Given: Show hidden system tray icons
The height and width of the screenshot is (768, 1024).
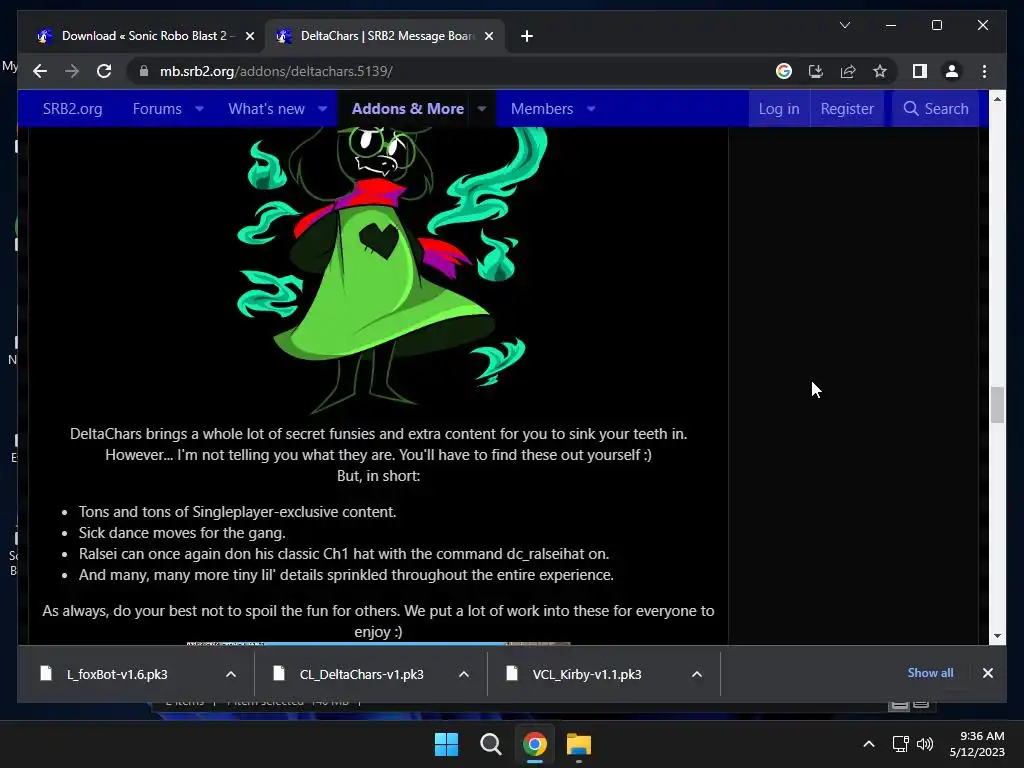Looking at the screenshot, I should point(869,744).
